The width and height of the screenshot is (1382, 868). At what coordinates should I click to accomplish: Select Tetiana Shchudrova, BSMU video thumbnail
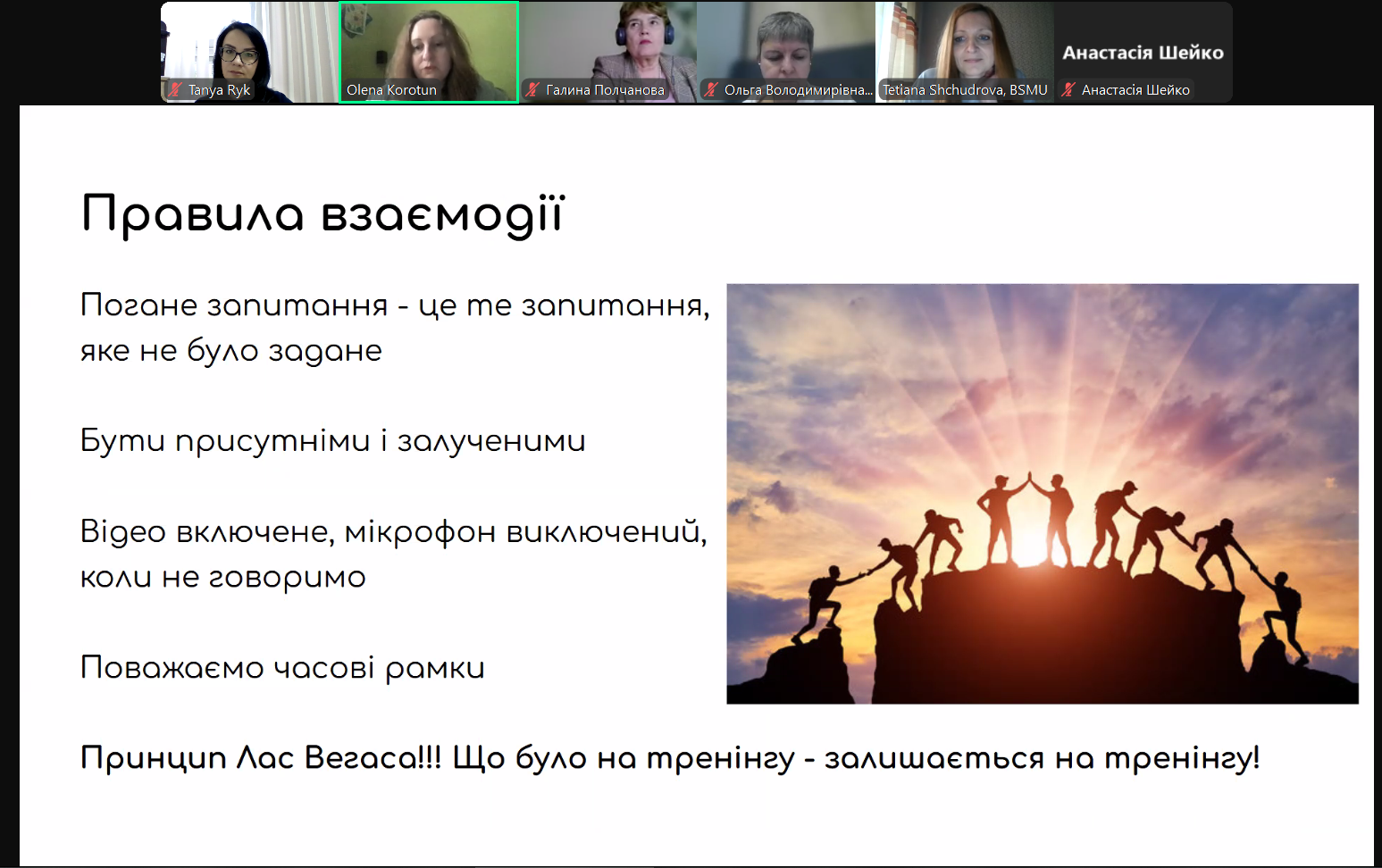click(965, 52)
